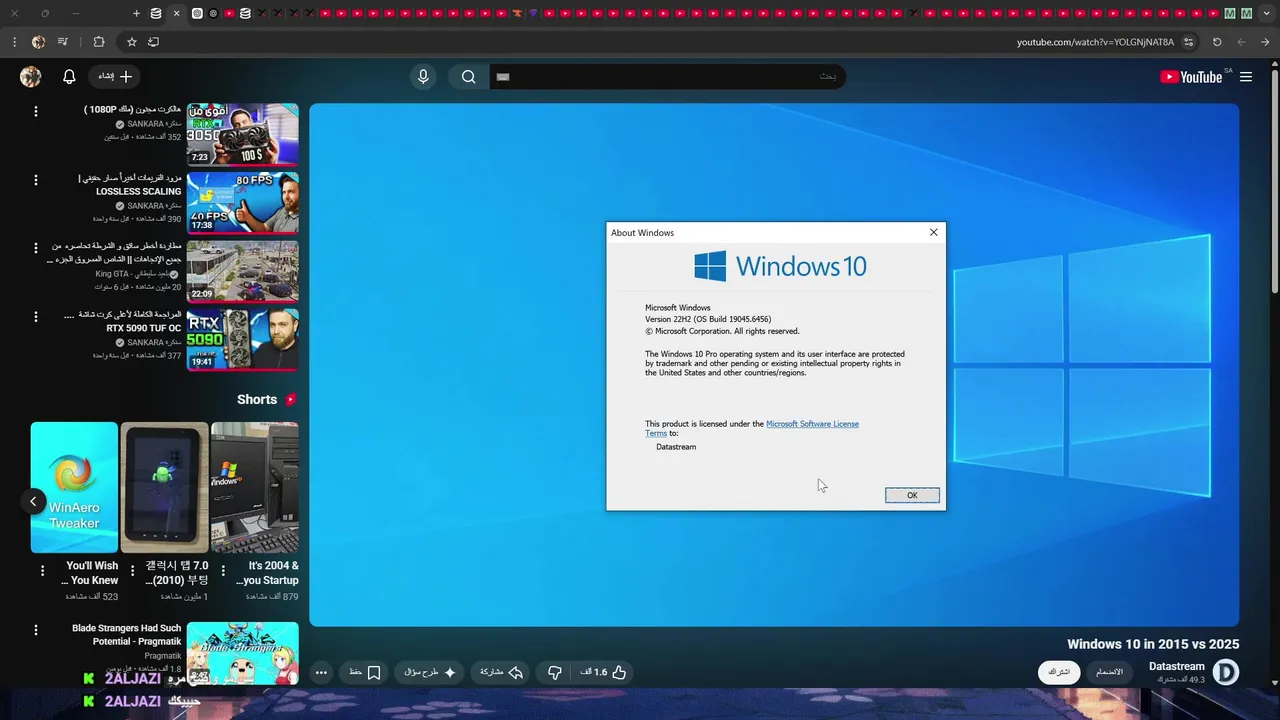
Task: Open options menu for King GTA video
Action: [x=36, y=248]
